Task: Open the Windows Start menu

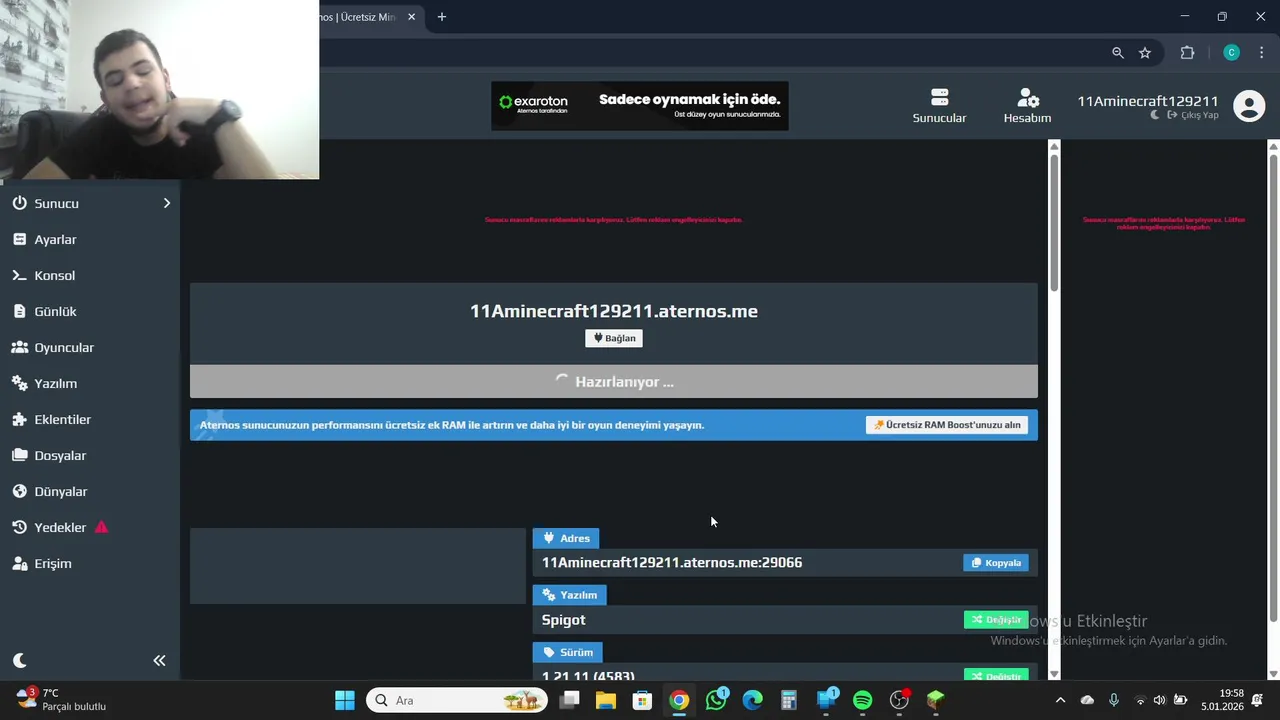Action: (345, 700)
